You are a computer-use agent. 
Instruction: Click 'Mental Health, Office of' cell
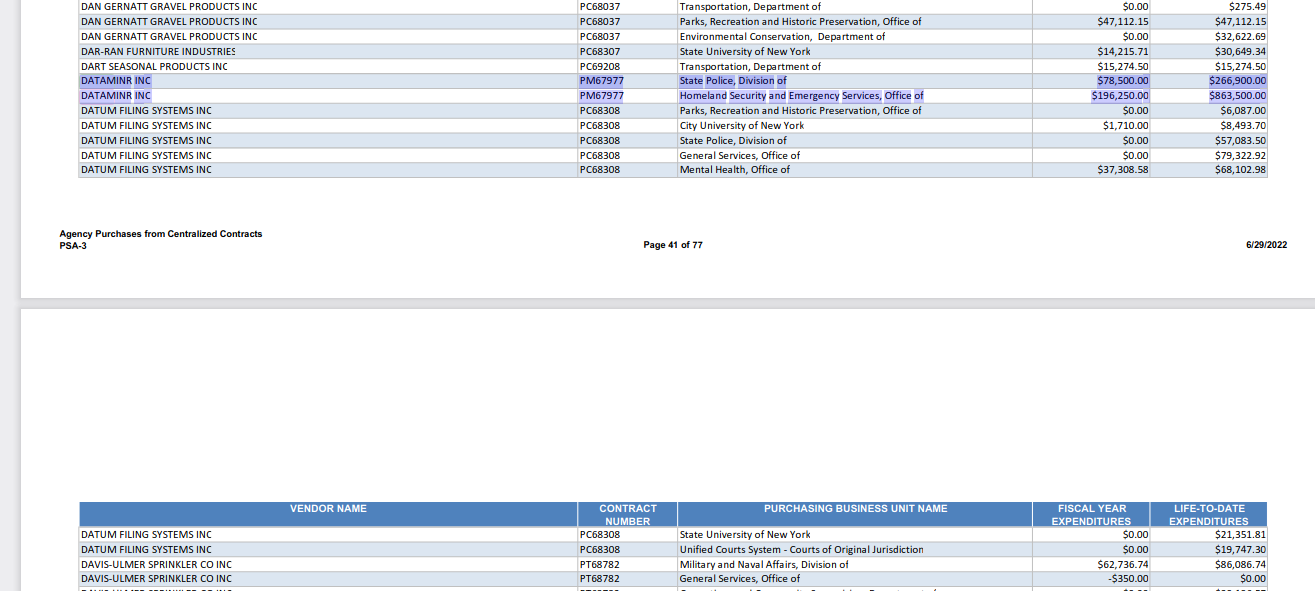tap(734, 170)
